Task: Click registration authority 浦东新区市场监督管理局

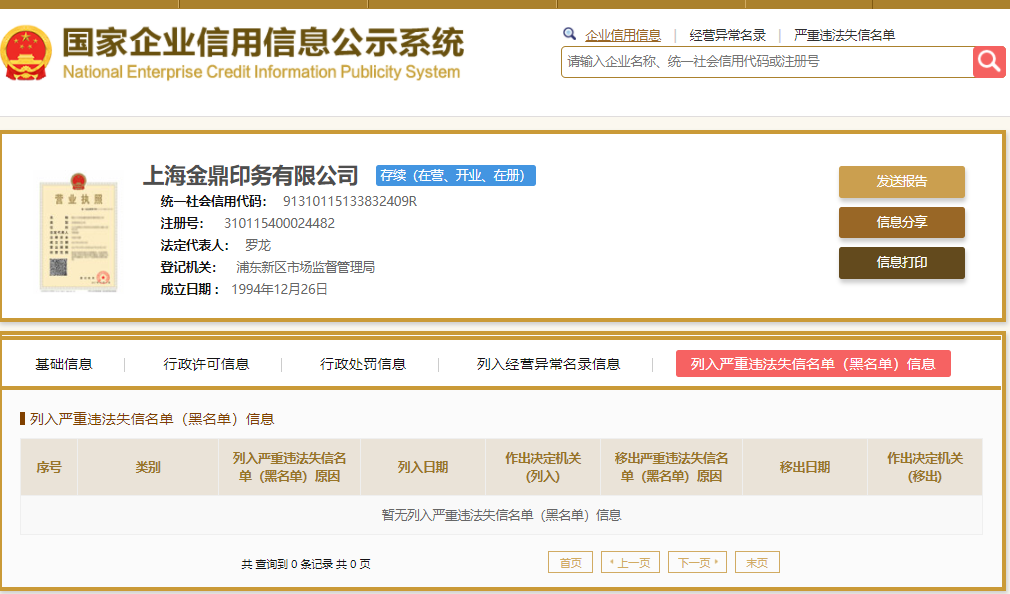Action: pyautogui.click(x=305, y=267)
